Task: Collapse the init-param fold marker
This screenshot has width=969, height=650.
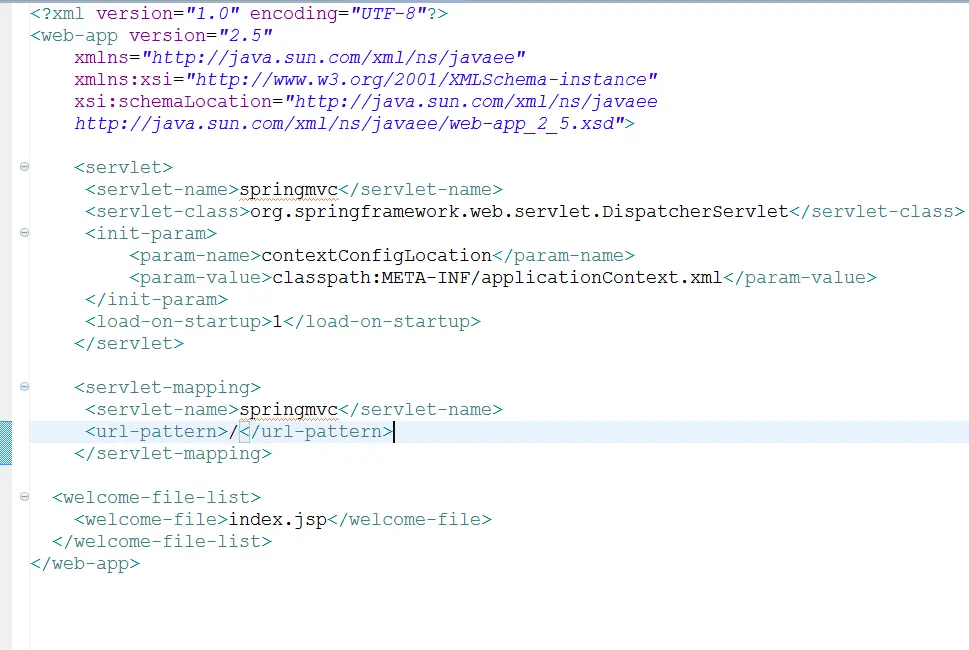Action: [24, 233]
